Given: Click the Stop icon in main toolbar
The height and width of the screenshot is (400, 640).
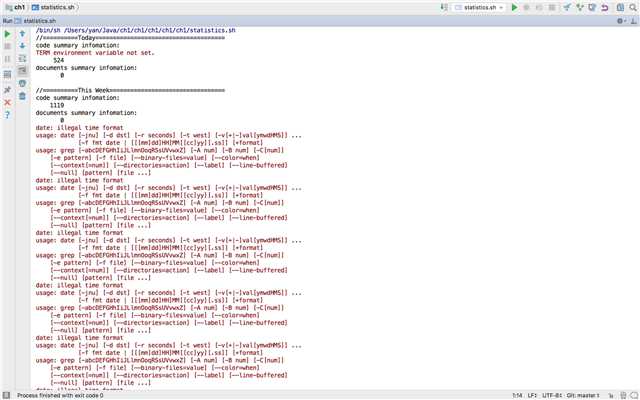Looking at the screenshot, I should click(x=552, y=7).
